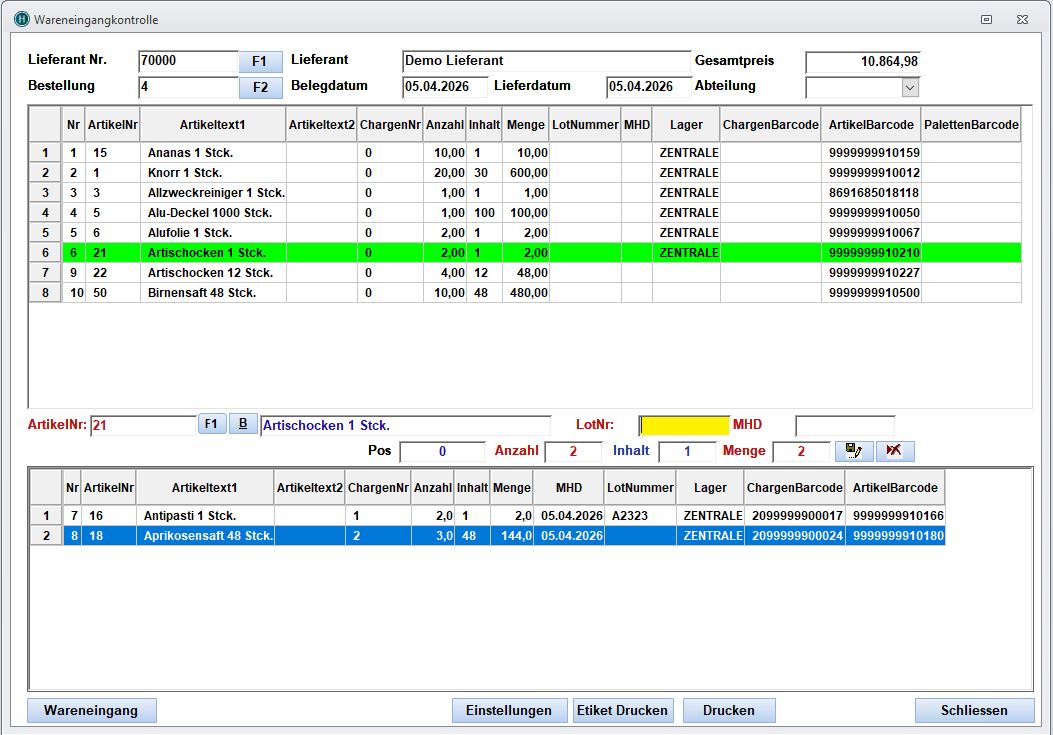Click the delete entry icon with red X
The width and height of the screenshot is (1053, 735).
(894, 451)
